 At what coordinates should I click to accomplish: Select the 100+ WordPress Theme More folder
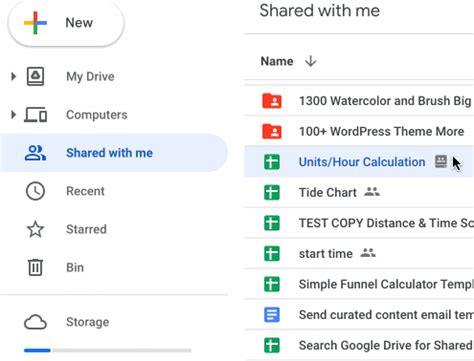tap(359, 131)
